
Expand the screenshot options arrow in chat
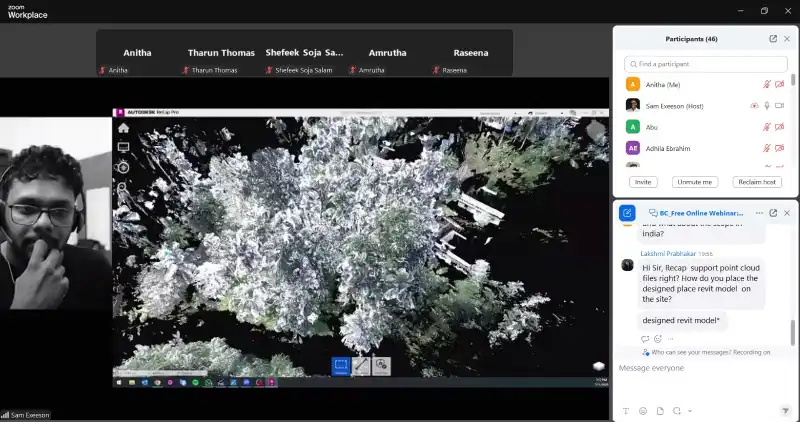pyautogui.click(x=689, y=411)
